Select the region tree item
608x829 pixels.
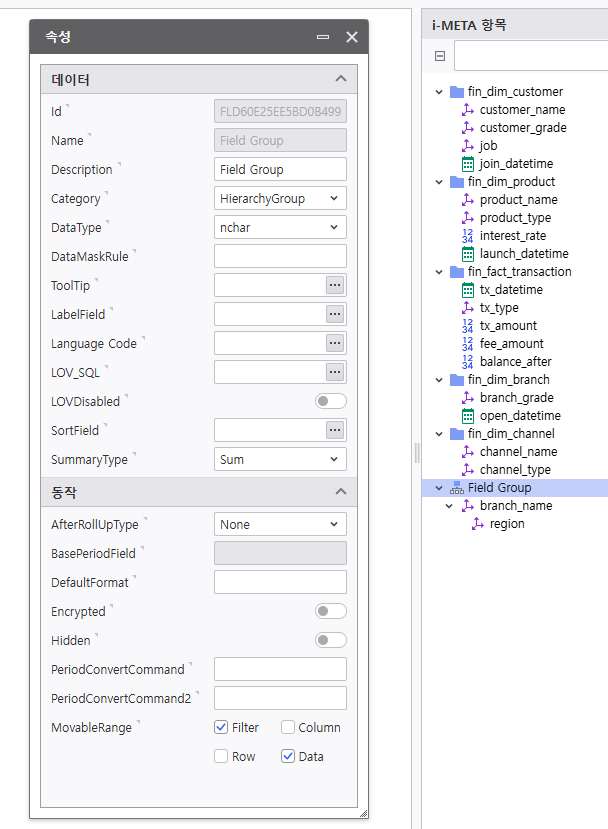pos(506,524)
